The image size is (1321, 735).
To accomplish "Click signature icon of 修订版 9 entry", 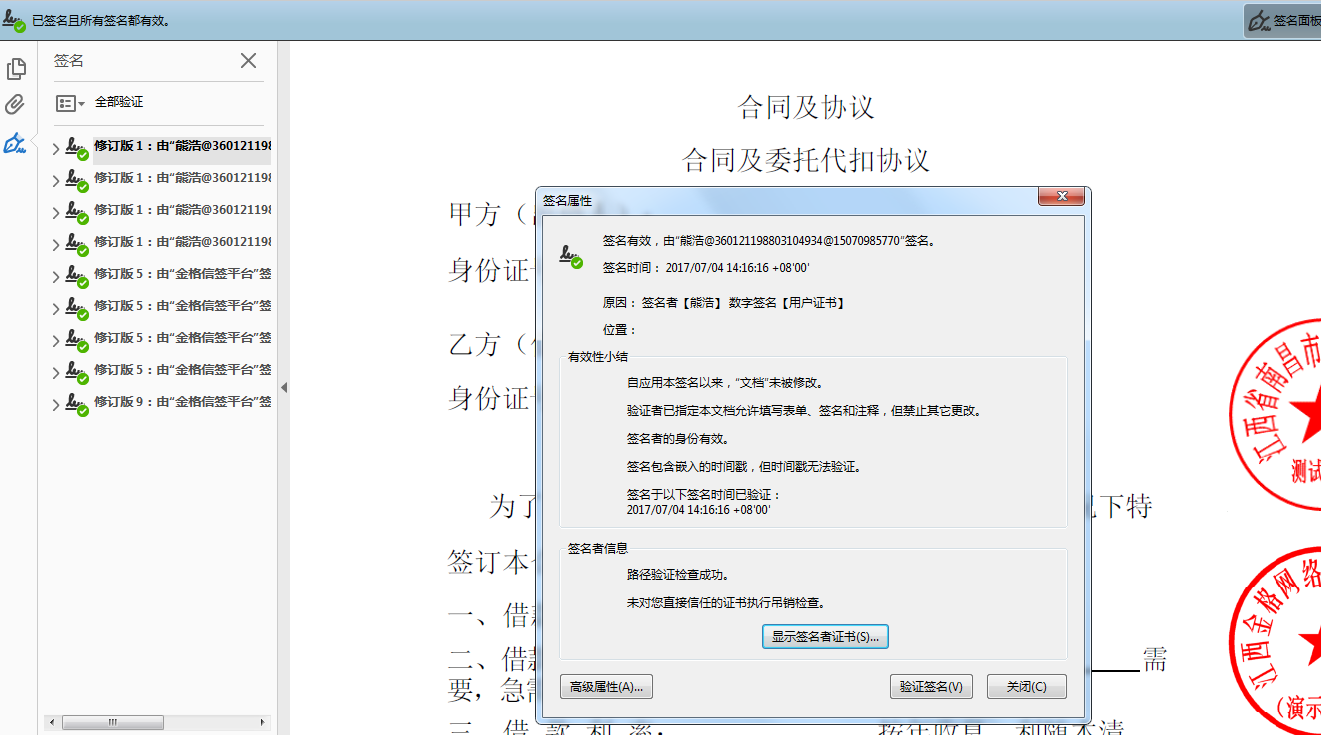I will click(77, 403).
